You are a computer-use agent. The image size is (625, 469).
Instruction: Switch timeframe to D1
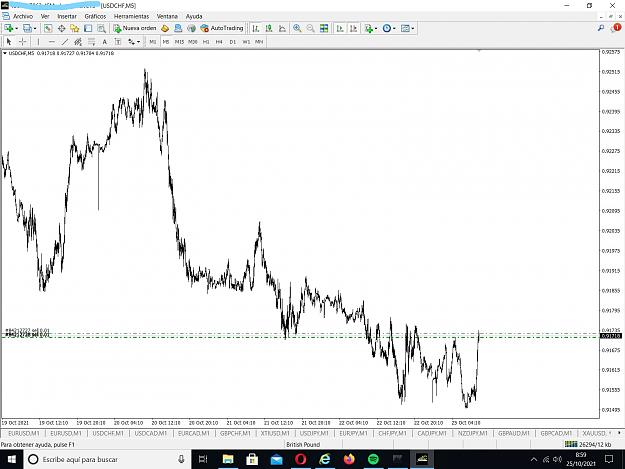(233, 41)
